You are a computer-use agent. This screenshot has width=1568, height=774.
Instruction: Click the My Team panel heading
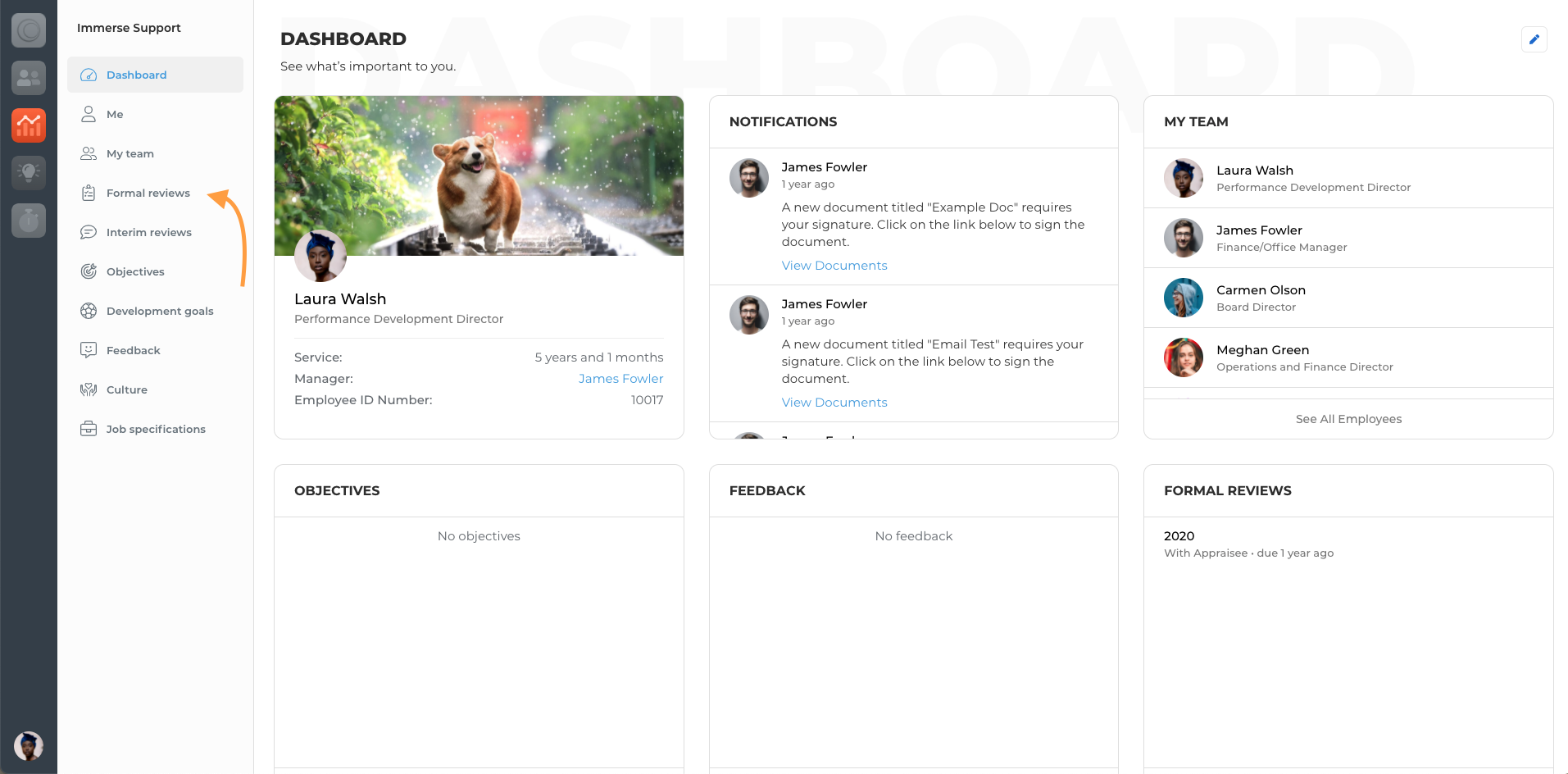click(x=1196, y=121)
